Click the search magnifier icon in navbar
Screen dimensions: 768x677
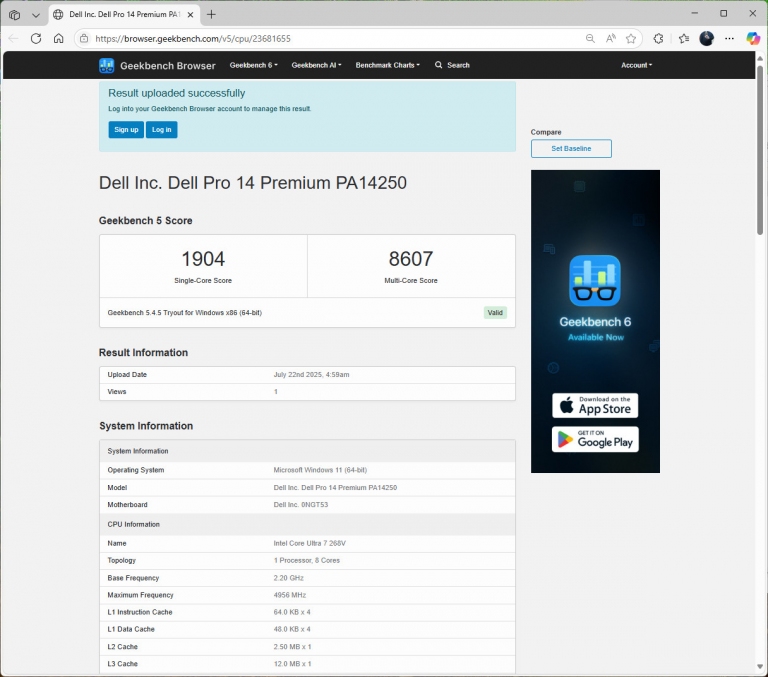click(x=438, y=65)
